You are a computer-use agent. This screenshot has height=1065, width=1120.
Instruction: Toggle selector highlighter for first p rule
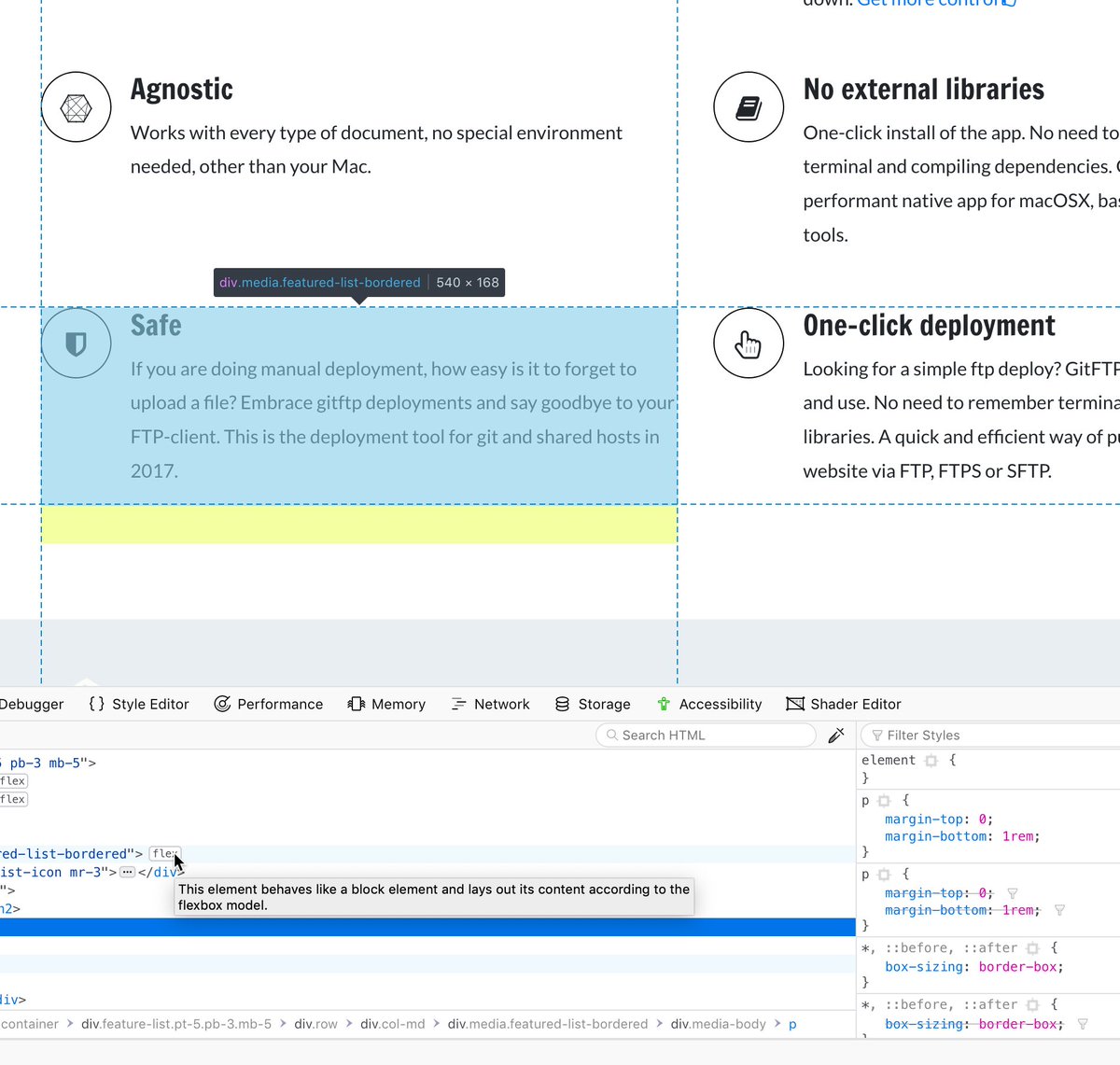(885, 801)
